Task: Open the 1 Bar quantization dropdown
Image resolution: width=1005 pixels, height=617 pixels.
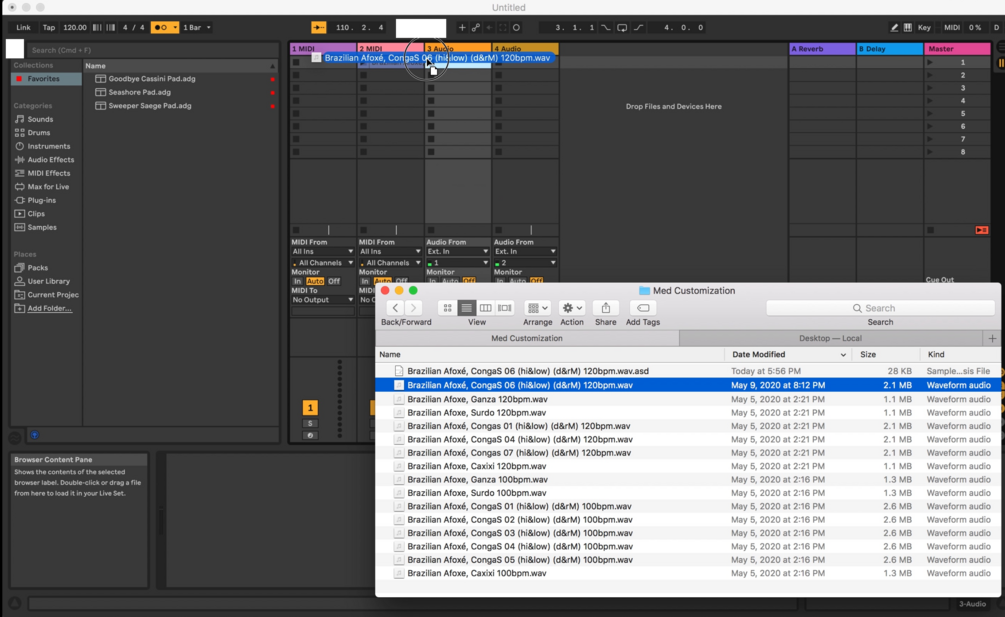Action: pos(197,28)
